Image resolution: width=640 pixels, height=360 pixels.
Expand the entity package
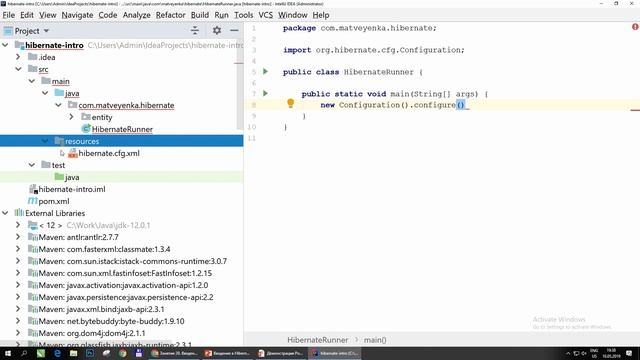[71, 117]
